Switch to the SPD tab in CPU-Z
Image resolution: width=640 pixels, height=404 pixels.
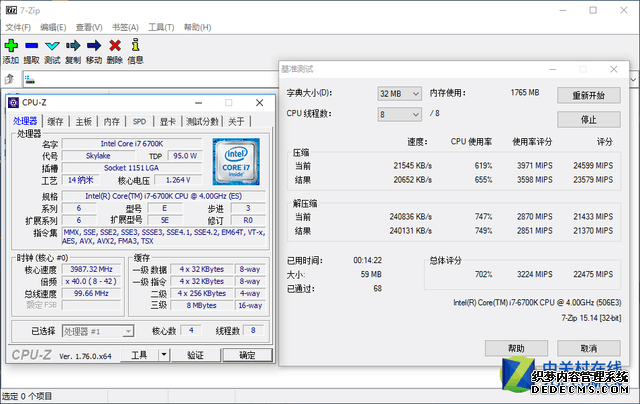(139, 121)
